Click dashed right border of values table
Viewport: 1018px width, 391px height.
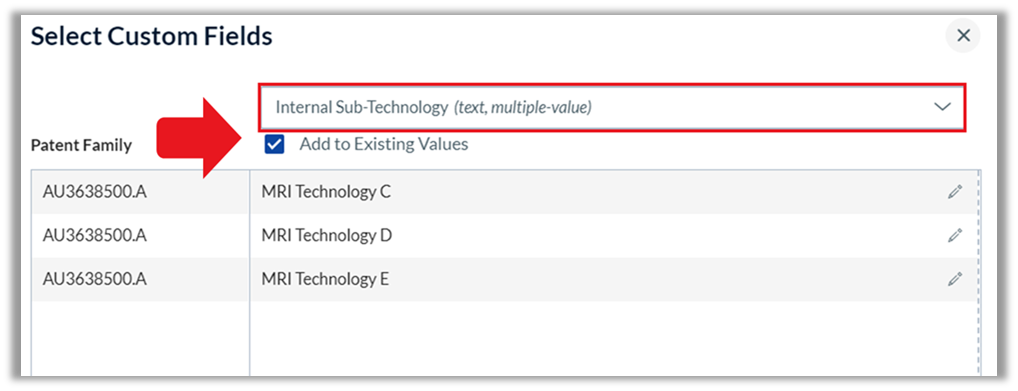coord(978,273)
